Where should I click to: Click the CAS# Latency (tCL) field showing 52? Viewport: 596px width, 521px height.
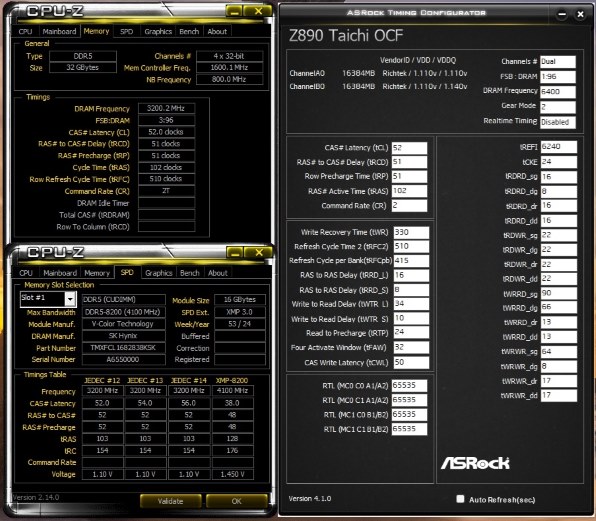(x=409, y=148)
